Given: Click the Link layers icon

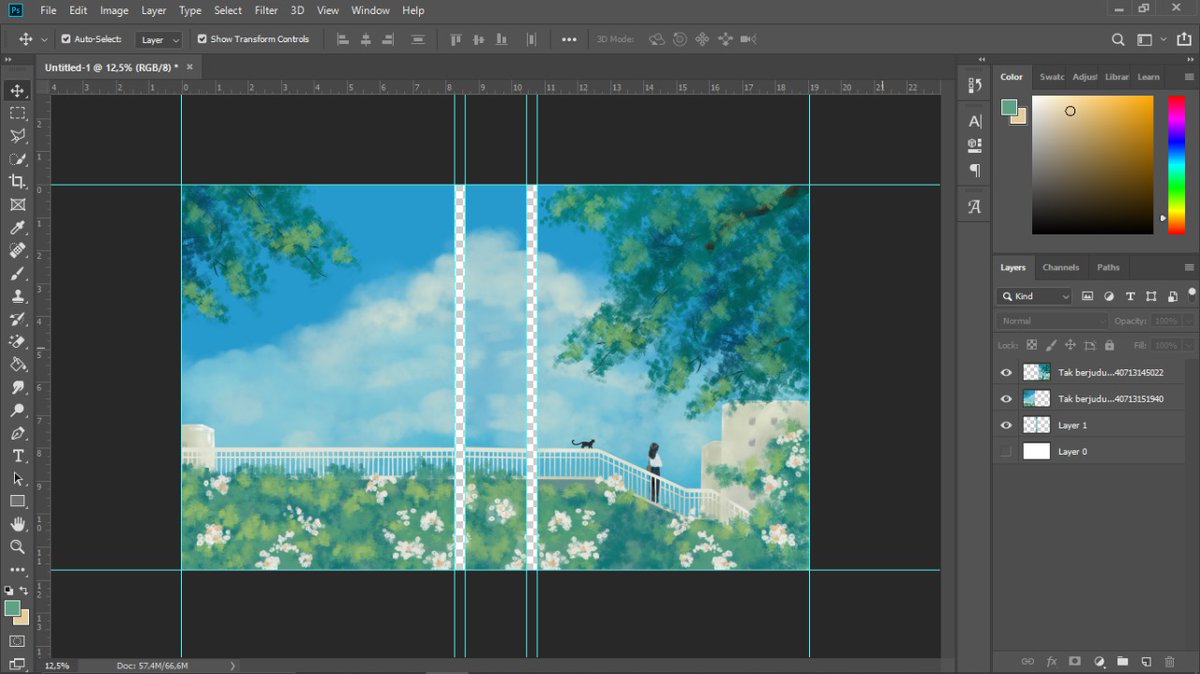Looking at the screenshot, I should (1027, 661).
